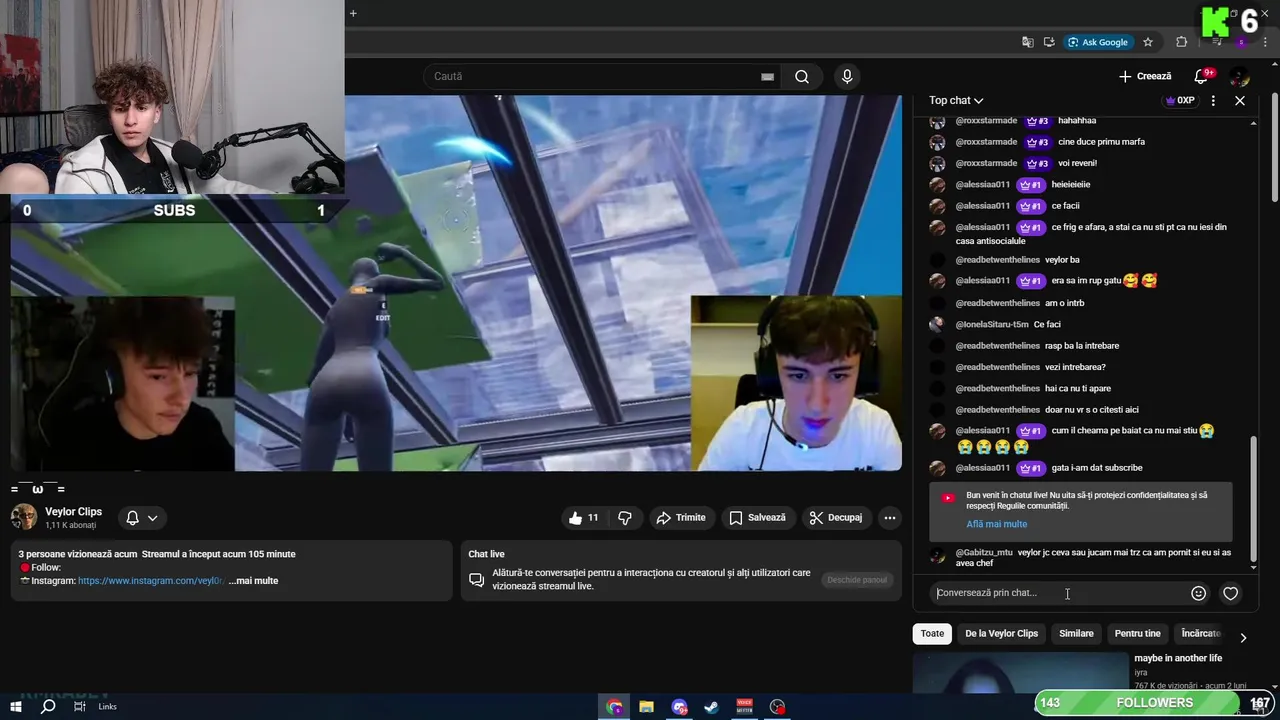The height and width of the screenshot is (720, 1280).
Task: Select De la Veylor Clips chip
Action: point(1001,634)
